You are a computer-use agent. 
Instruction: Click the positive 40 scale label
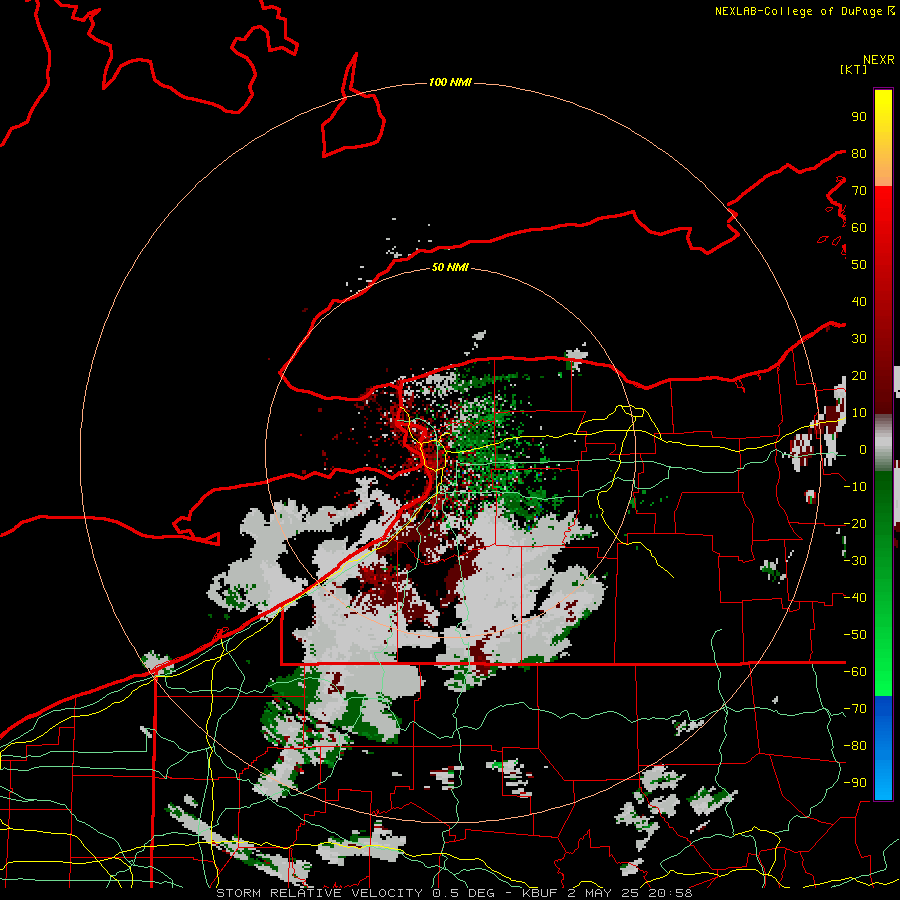coord(859,301)
